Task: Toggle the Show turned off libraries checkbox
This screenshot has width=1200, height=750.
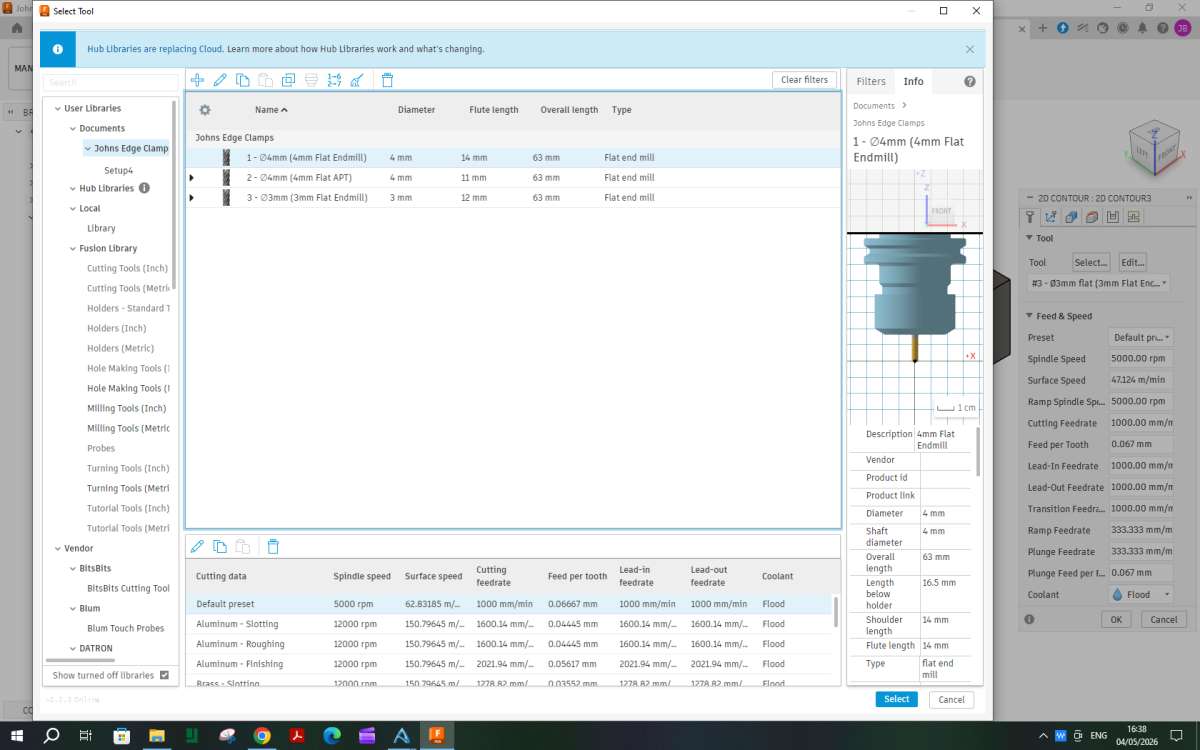Action: [x=165, y=675]
